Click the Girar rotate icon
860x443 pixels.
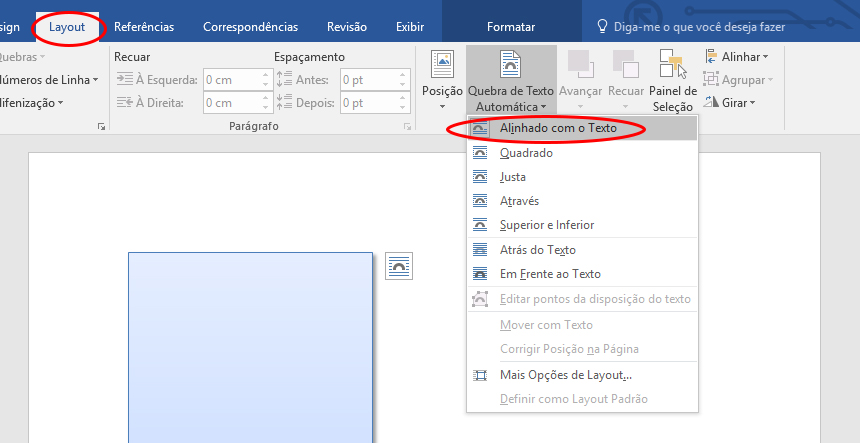point(711,103)
